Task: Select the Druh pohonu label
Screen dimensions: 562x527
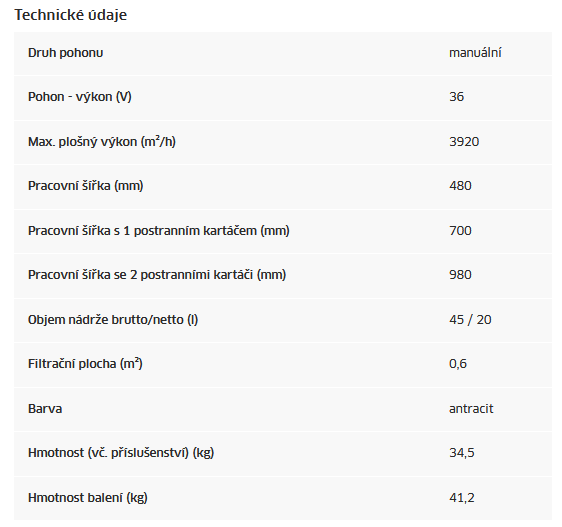Action: coord(66,53)
